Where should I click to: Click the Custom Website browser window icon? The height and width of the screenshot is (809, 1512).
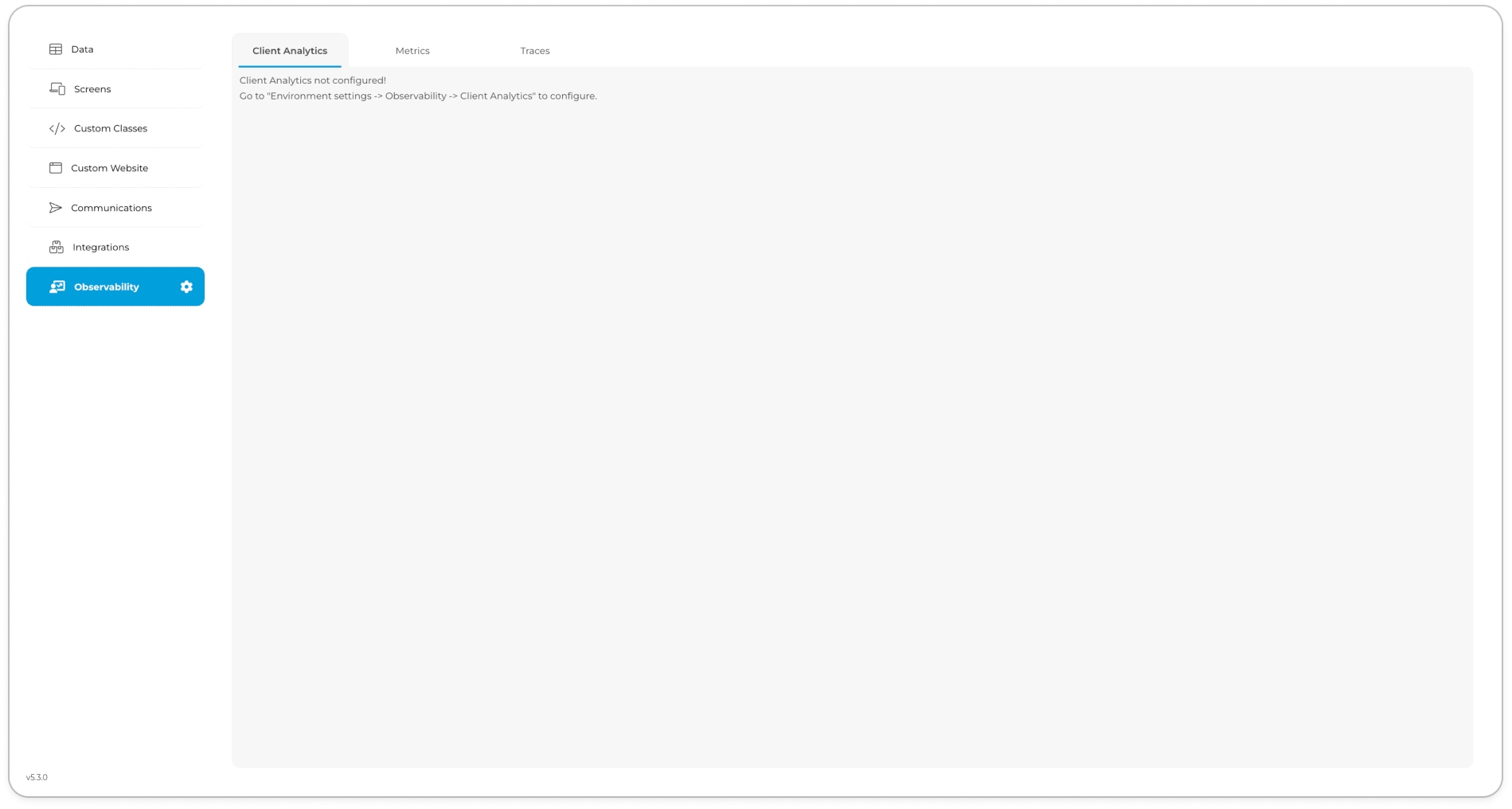click(x=56, y=168)
